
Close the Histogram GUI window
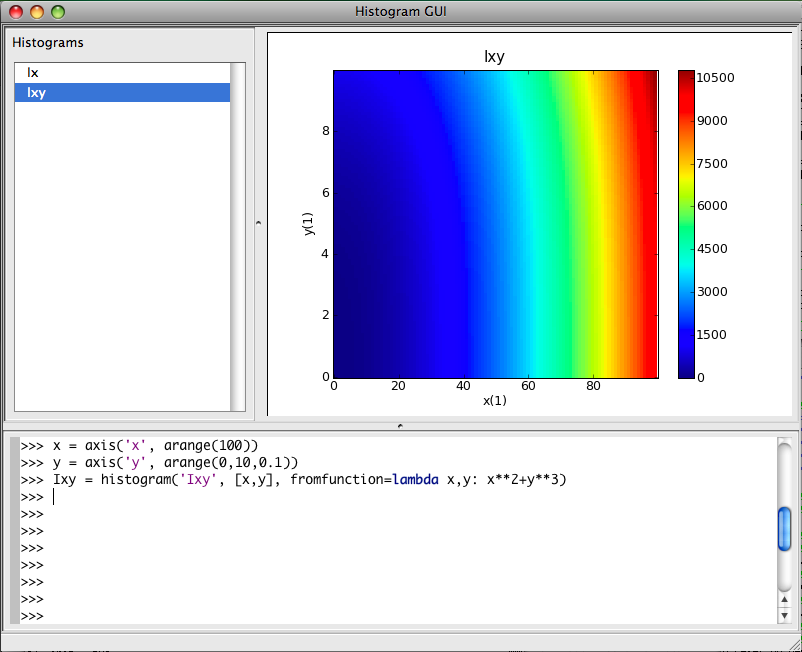pos(16,12)
